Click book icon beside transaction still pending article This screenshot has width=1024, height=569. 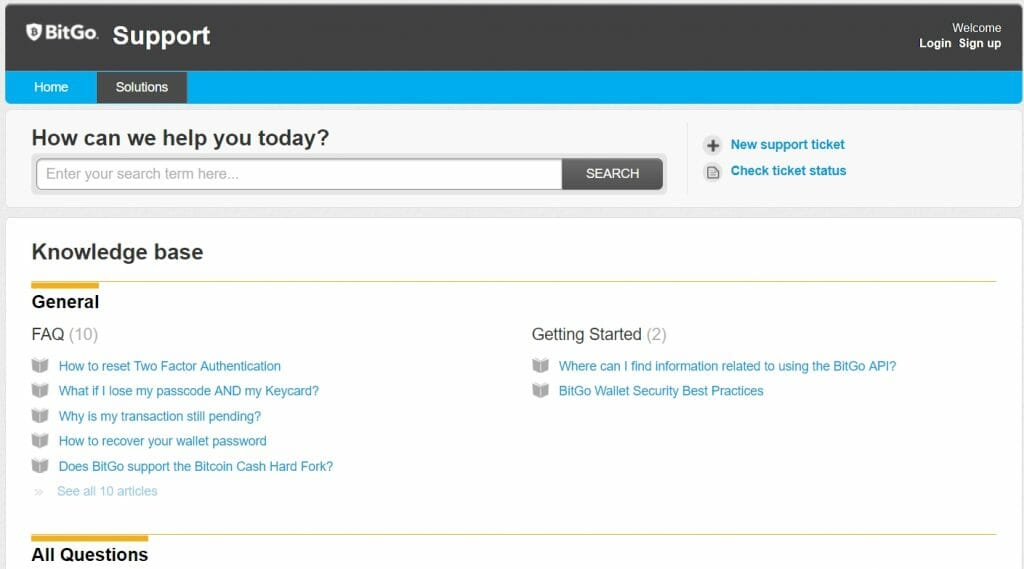point(40,415)
